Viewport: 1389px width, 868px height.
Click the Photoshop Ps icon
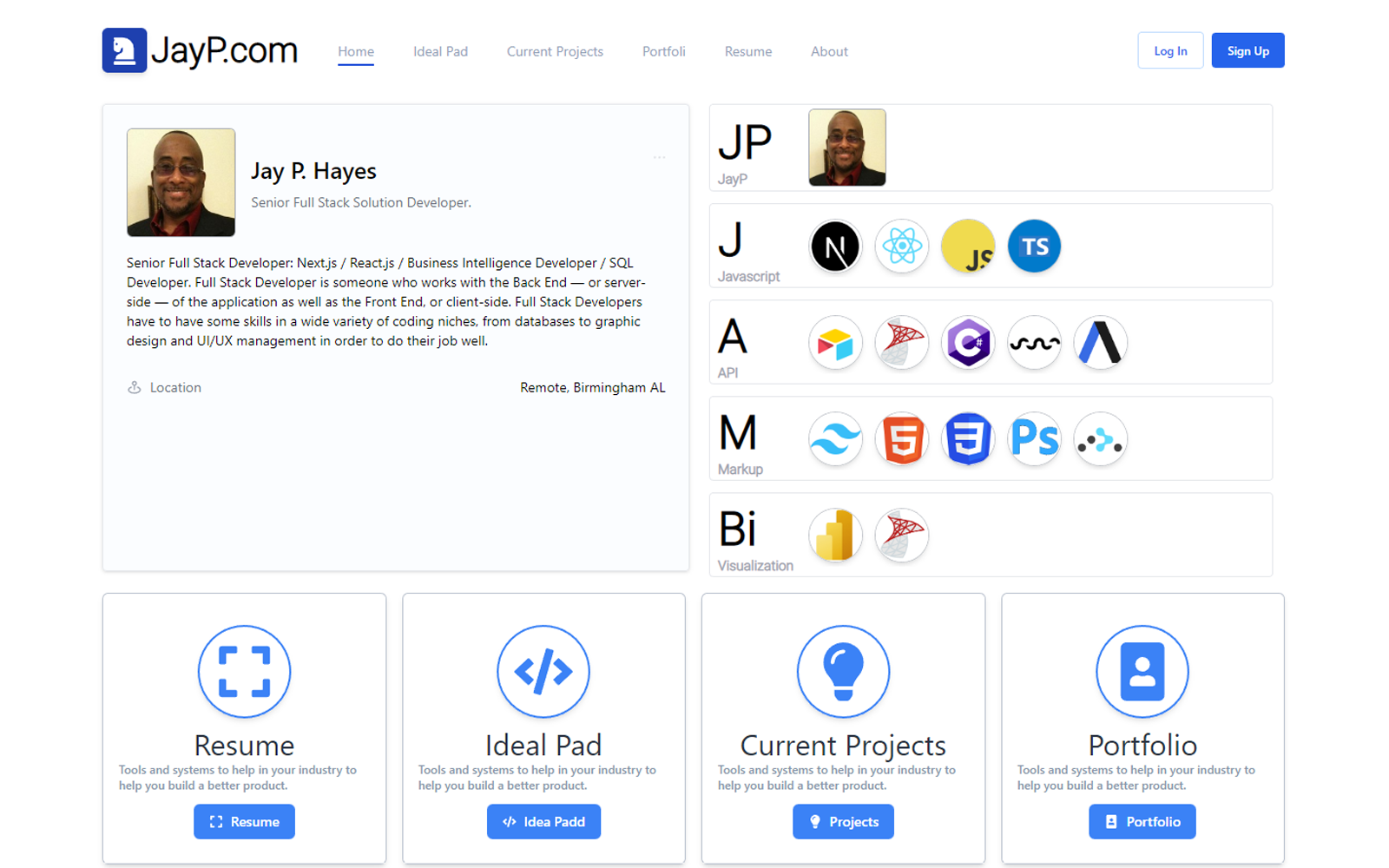(1034, 439)
